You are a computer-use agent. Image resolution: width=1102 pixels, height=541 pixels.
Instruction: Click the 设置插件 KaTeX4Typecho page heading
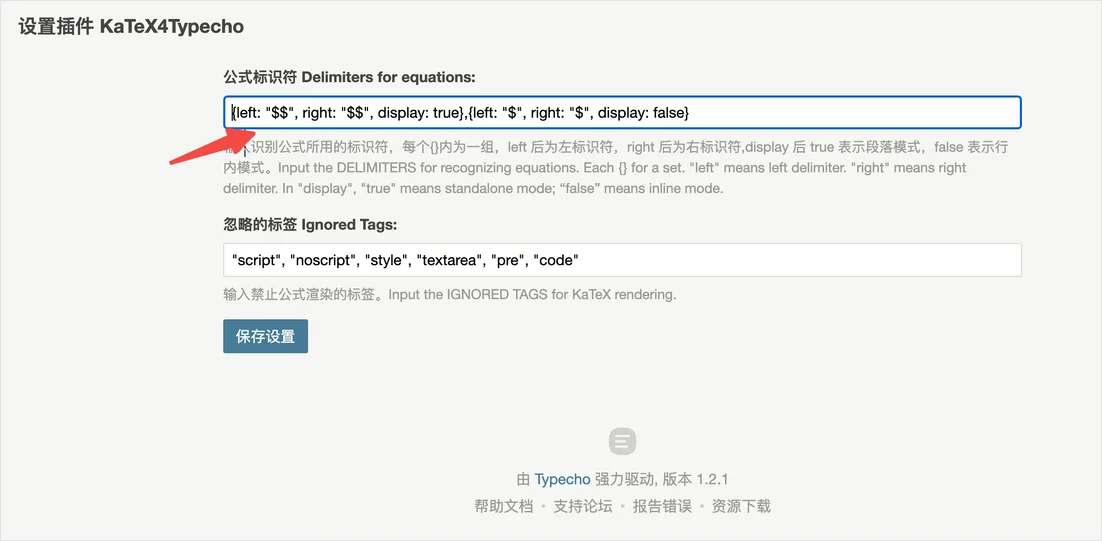131,27
